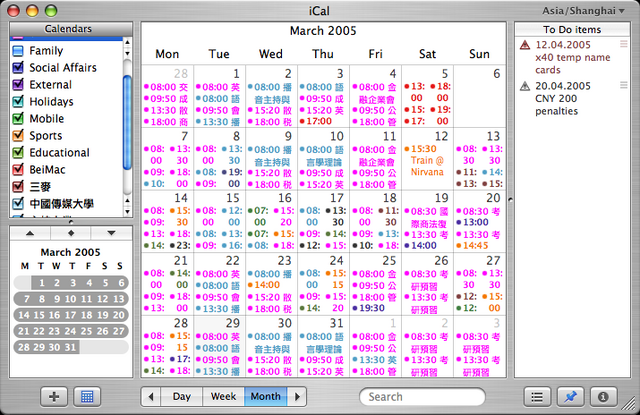640x415 pixels.
Task: Open priority menu for CNY 200 penalties
Action: coord(624,85)
